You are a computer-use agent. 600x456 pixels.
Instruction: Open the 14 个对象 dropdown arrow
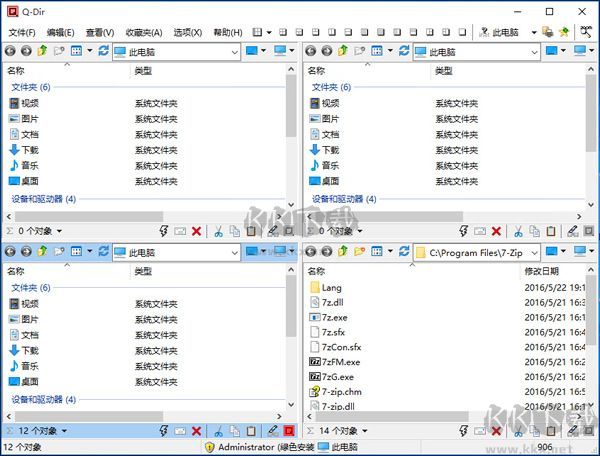(x=365, y=431)
